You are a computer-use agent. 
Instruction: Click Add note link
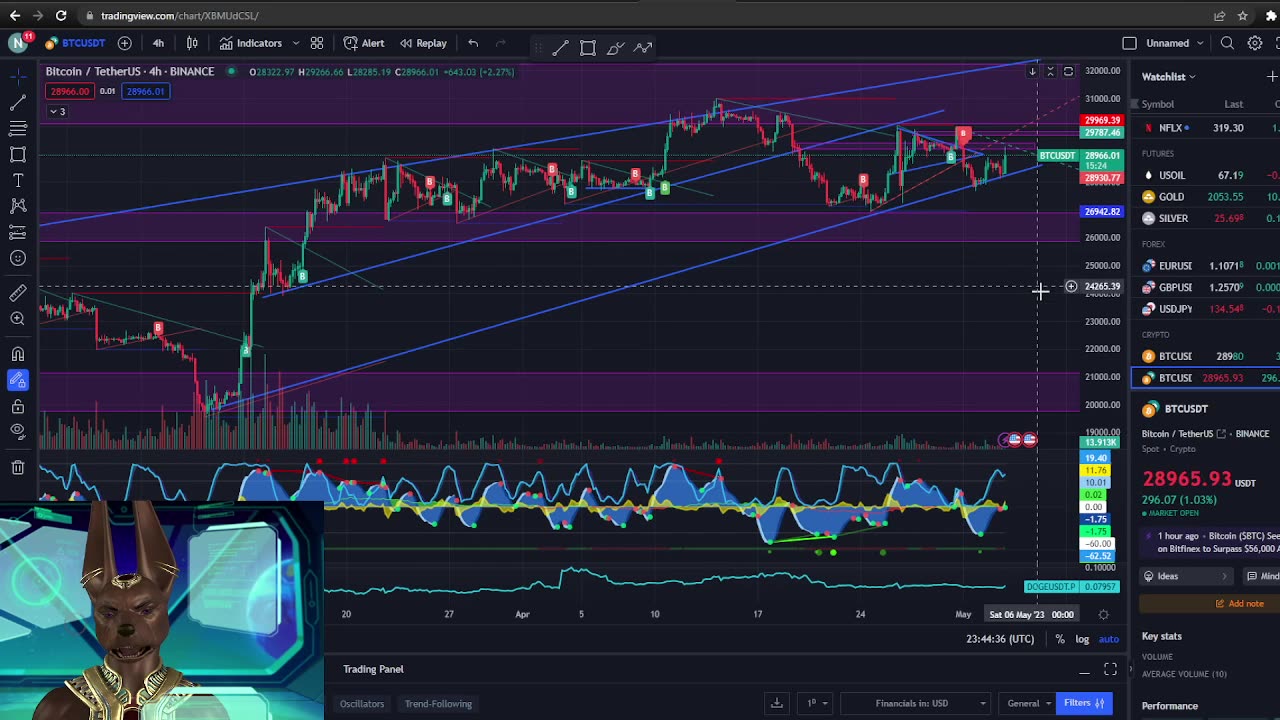pyautogui.click(x=1239, y=603)
